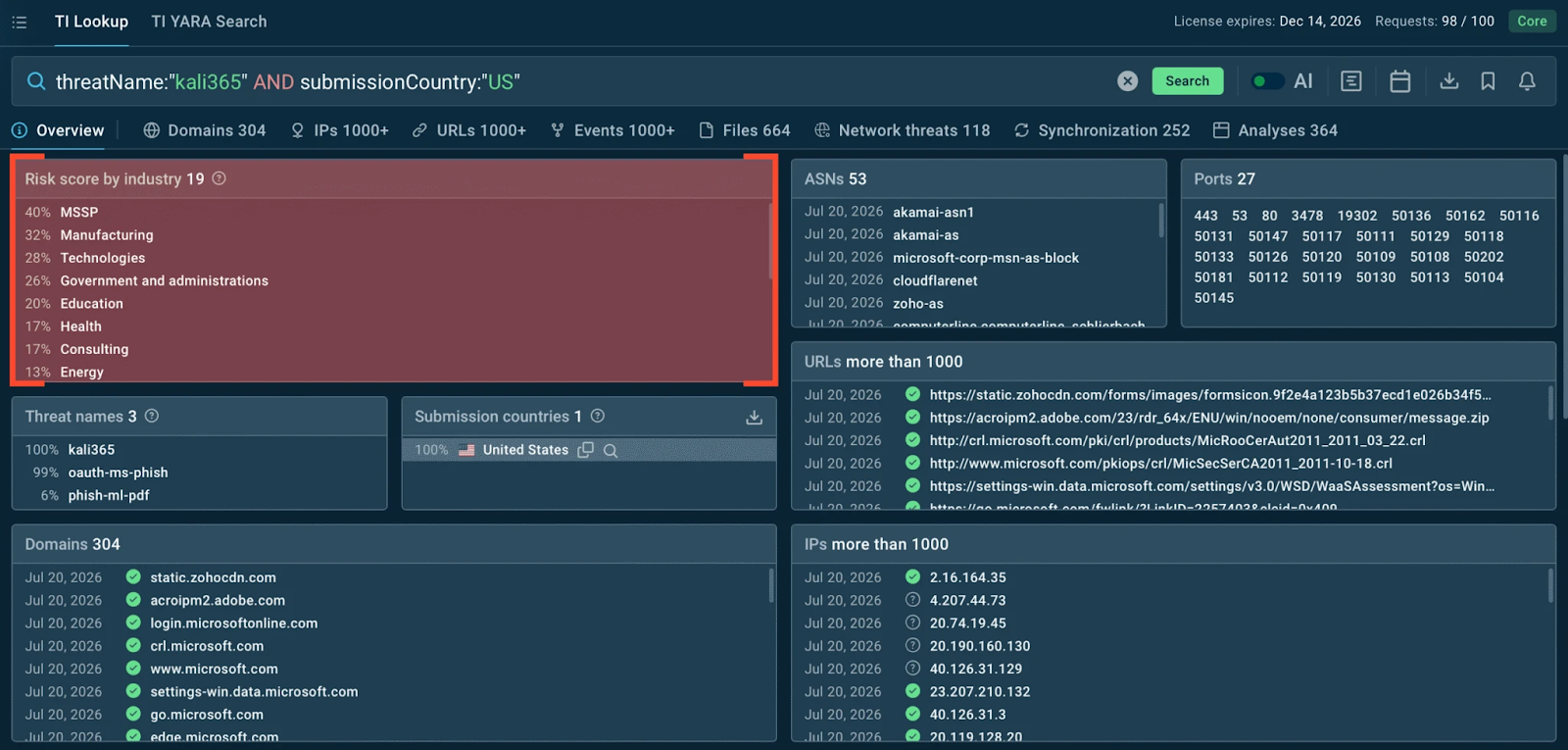Select the MSSP industry row
1568x750 pixels.
pos(392,212)
